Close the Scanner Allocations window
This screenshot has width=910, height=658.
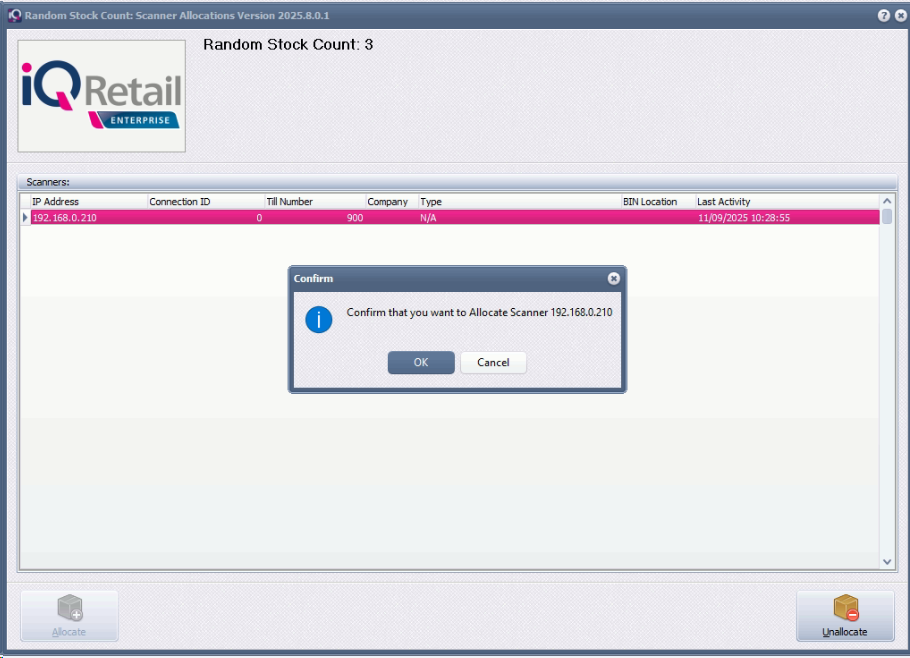point(901,16)
